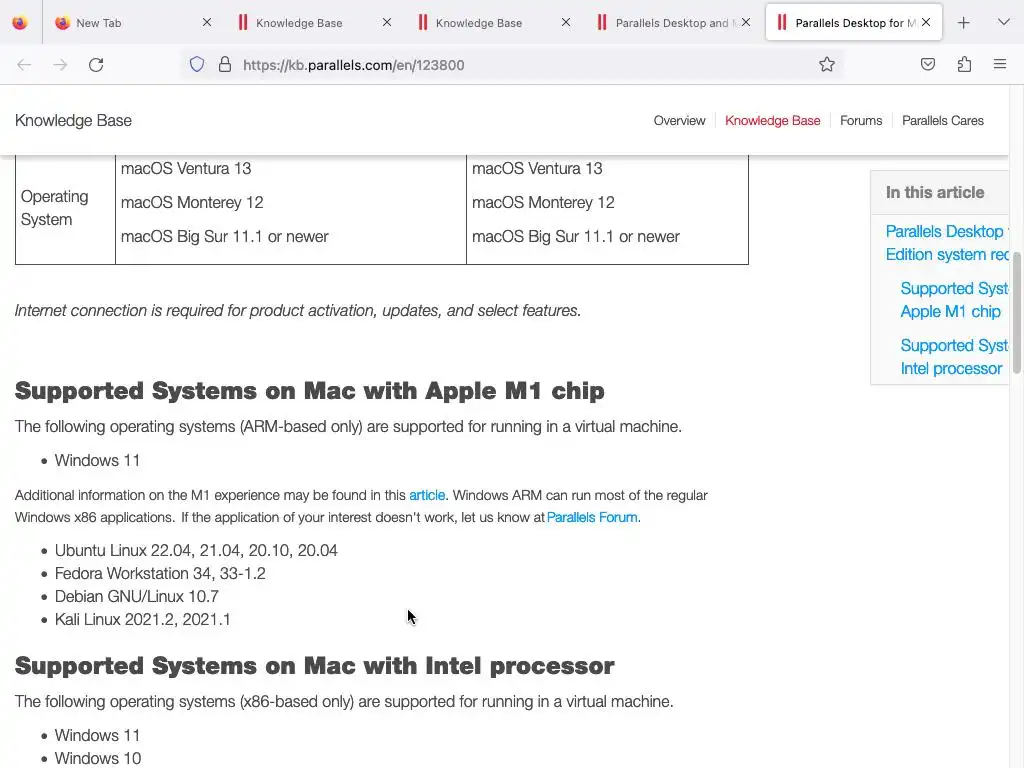Jump to Supported Systems Apple M1 chip section

953,300
